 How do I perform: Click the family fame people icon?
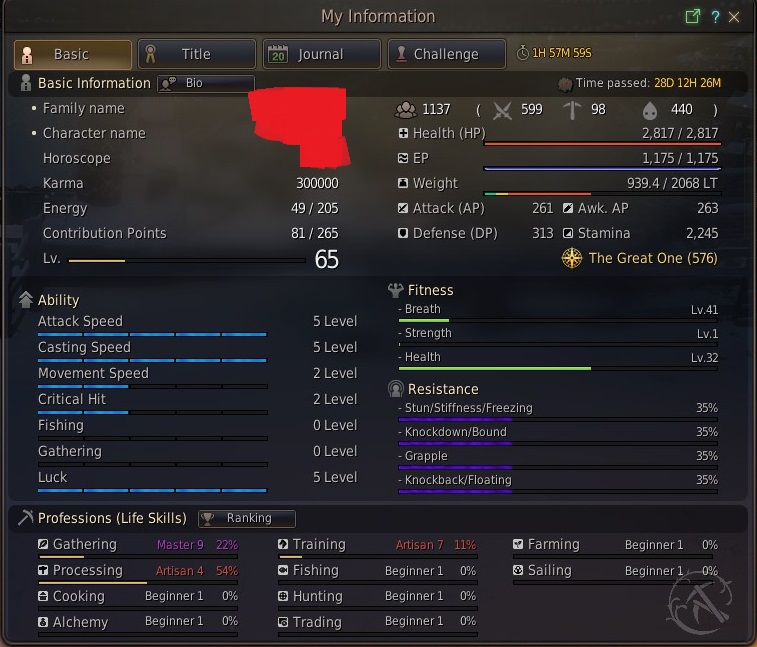406,110
